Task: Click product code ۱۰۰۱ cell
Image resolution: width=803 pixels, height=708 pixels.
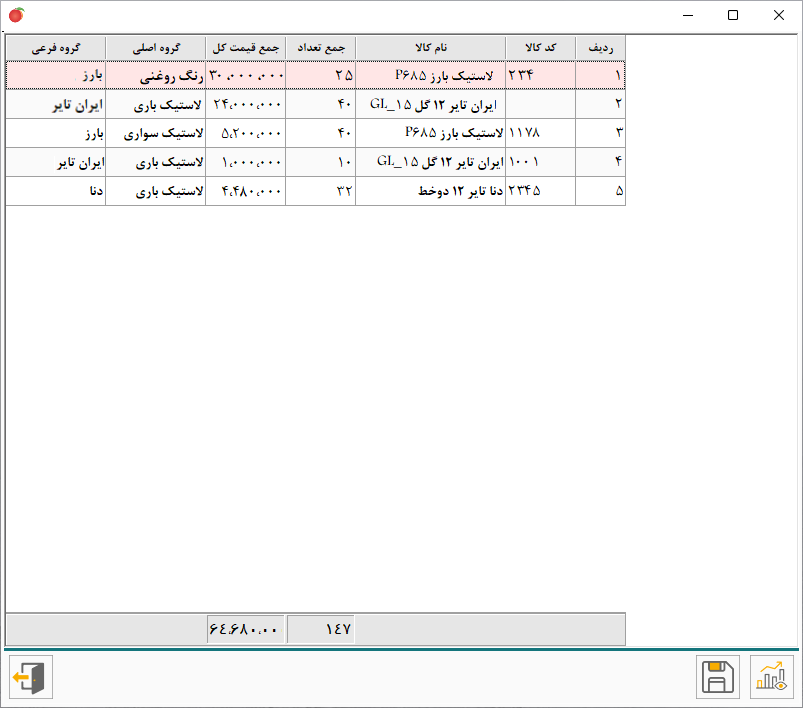Action: pyautogui.click(x=540, y=162)
